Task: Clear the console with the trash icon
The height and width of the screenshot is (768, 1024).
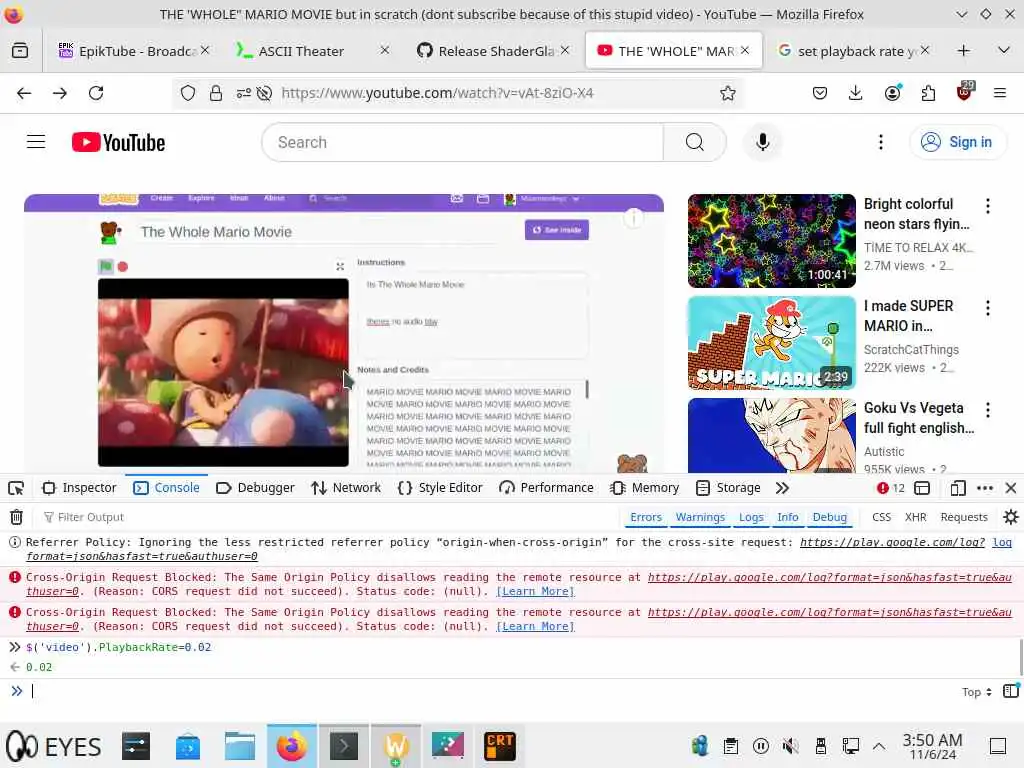Action: point(16,517)
